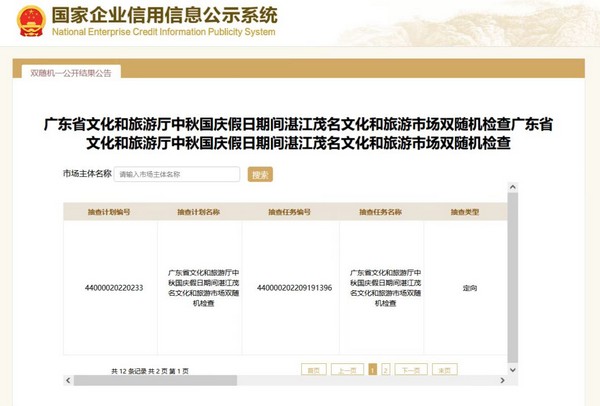
Task: Go to first page with 首页
Action: [x=314, y=369]
